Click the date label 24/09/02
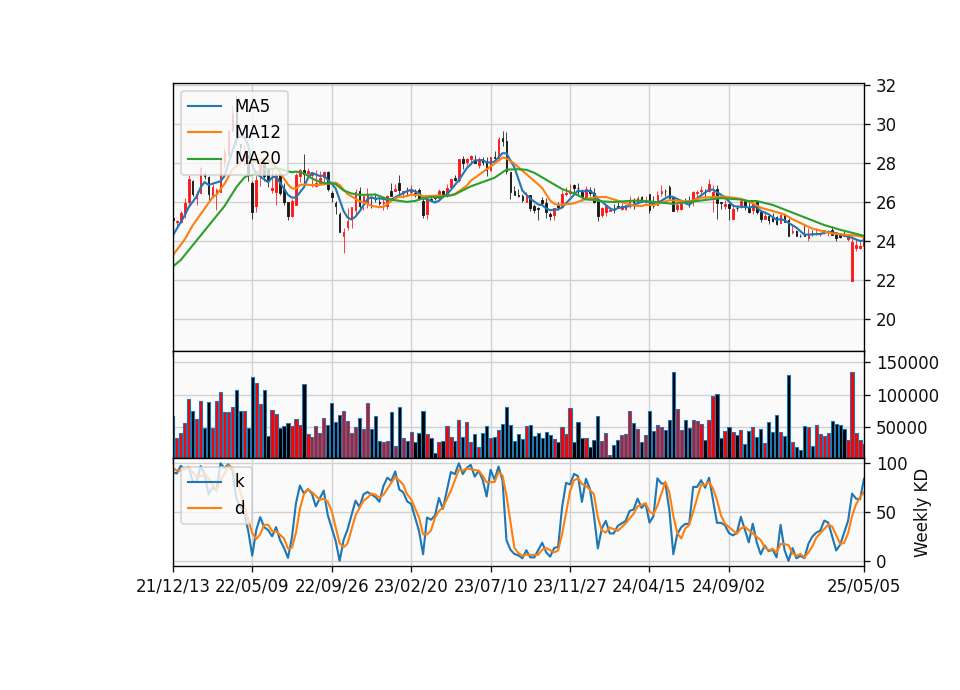Viewport: 960px width, 690px height. [x=729, y=586]
